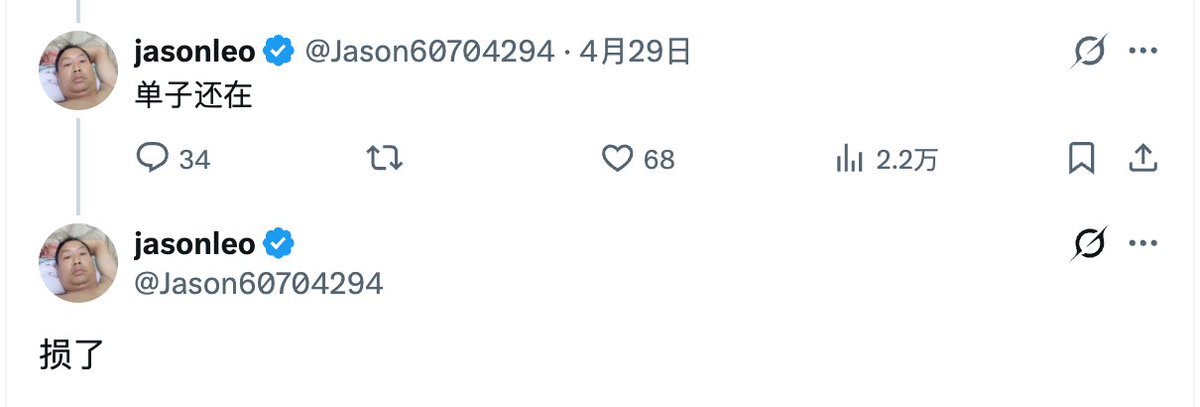Viewport: 1200px width, 407px height.
Task: Open the 4月29日 timestamp link
Action: 634,51
